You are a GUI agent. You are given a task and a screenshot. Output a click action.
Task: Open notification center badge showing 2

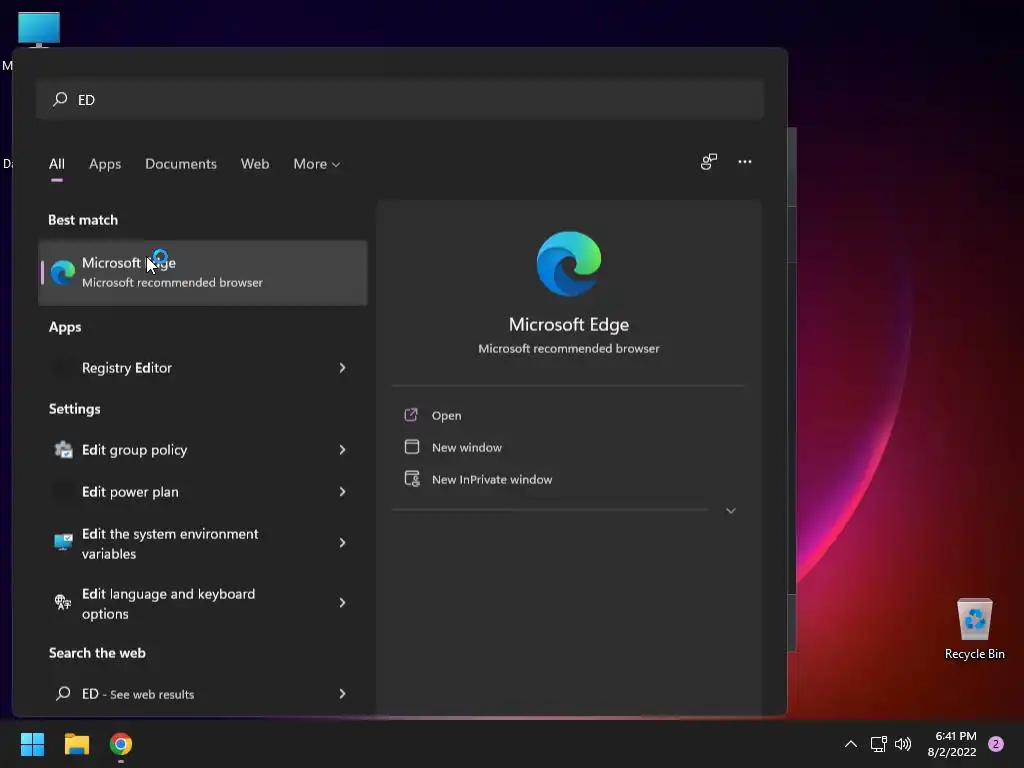coord(996,744)
